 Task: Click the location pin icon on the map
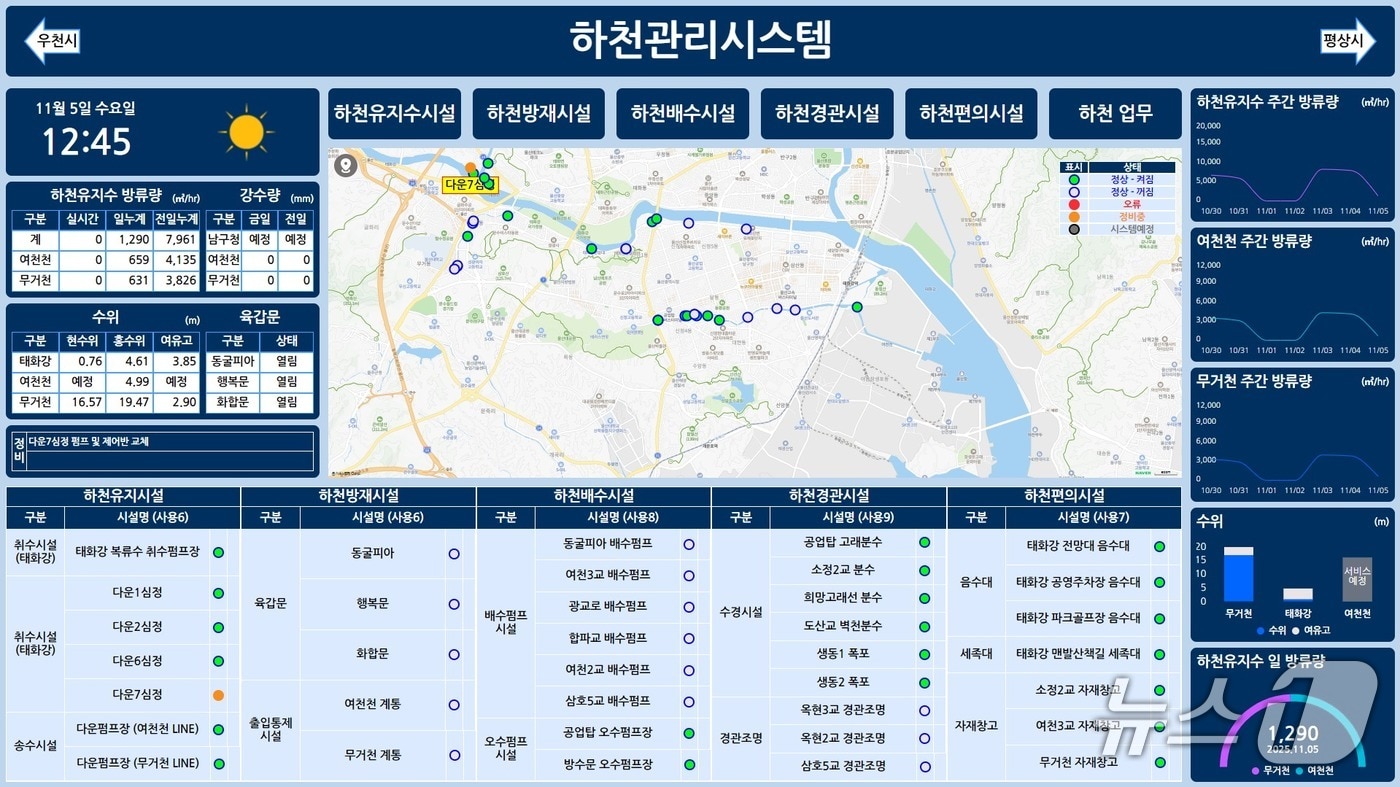tap(345, 167)
